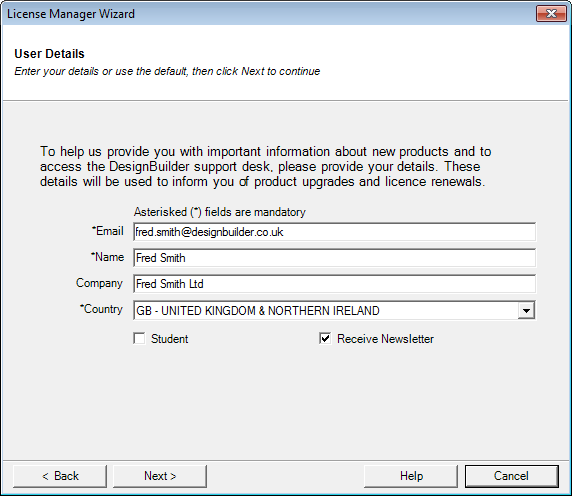Screen dimensions: 572x496
Task: Go to the previous step with Back
Action: 60,476
